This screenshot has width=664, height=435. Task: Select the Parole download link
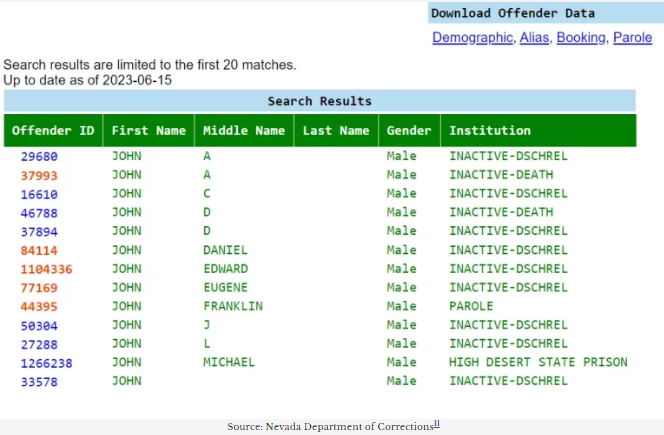coord(632,38)
